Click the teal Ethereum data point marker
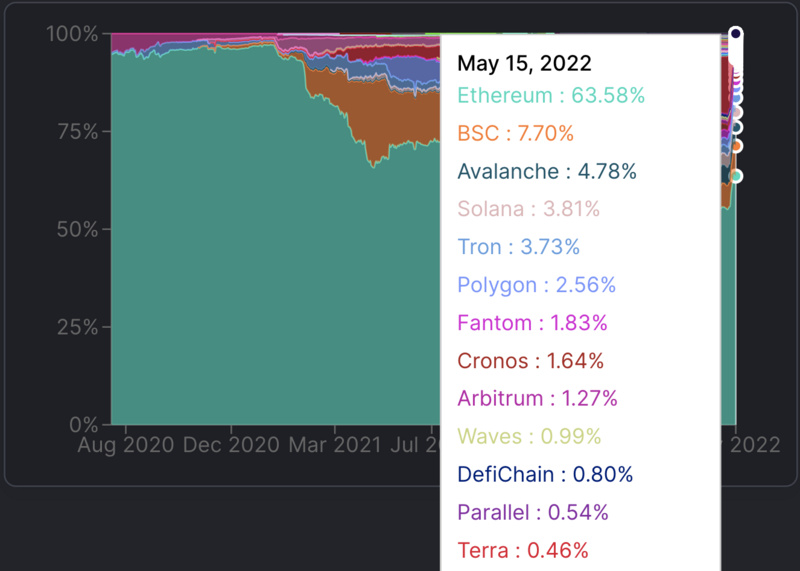 [x=736, y=176]
